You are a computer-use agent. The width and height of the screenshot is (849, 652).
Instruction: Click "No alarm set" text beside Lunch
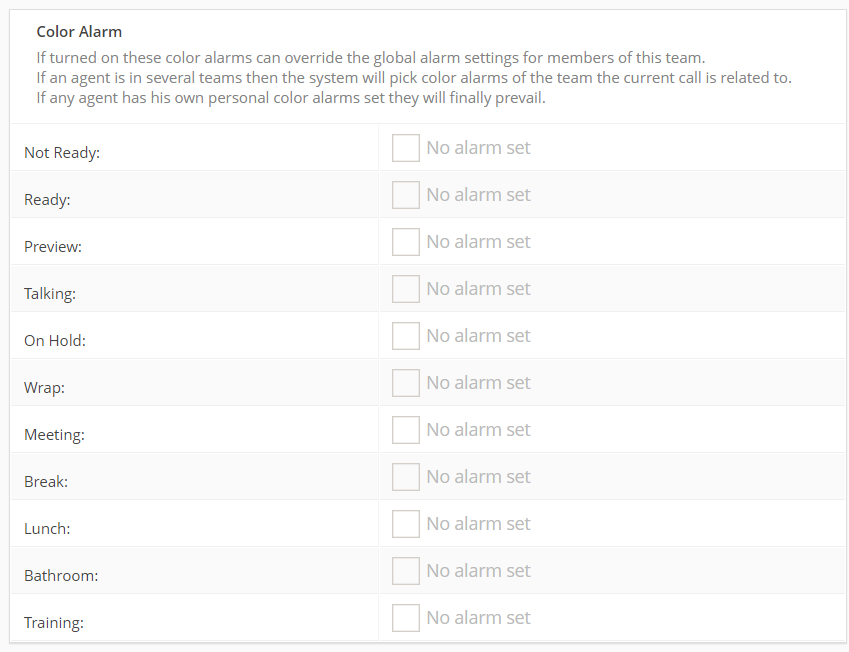point(478,524)
